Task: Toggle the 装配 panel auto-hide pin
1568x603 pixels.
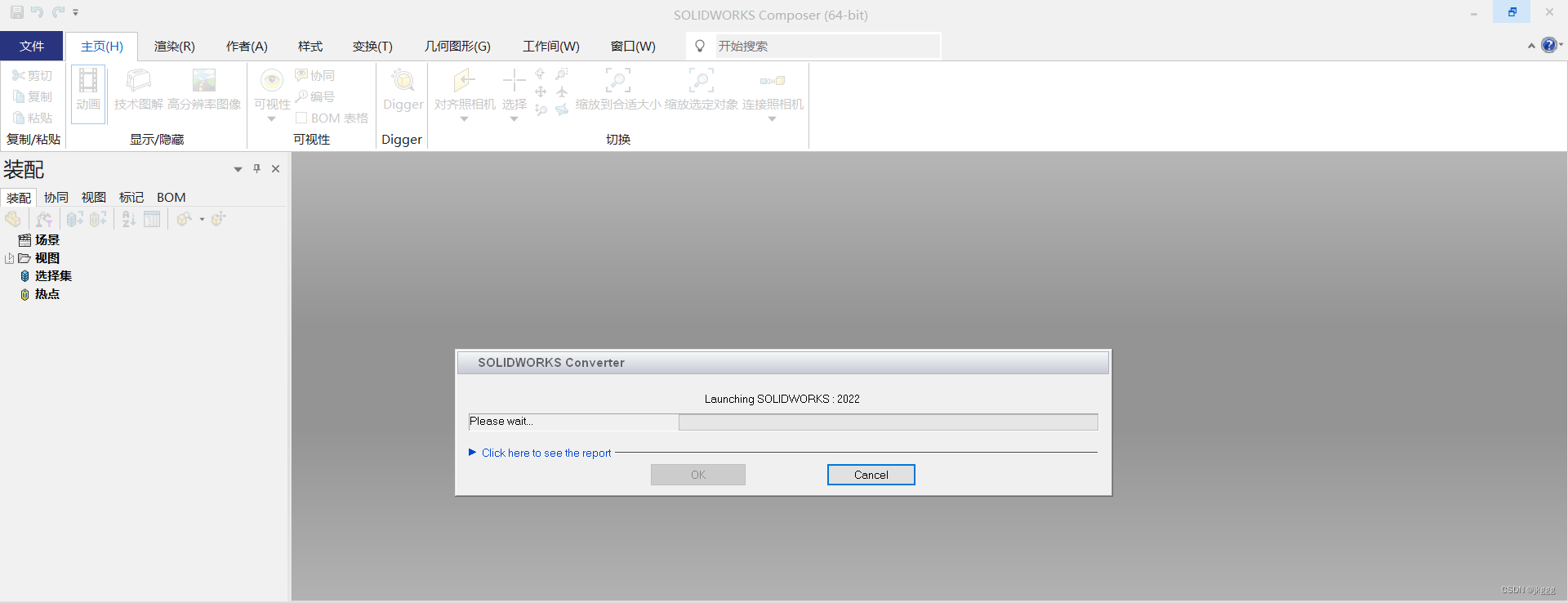Action: tap(256, 168)
